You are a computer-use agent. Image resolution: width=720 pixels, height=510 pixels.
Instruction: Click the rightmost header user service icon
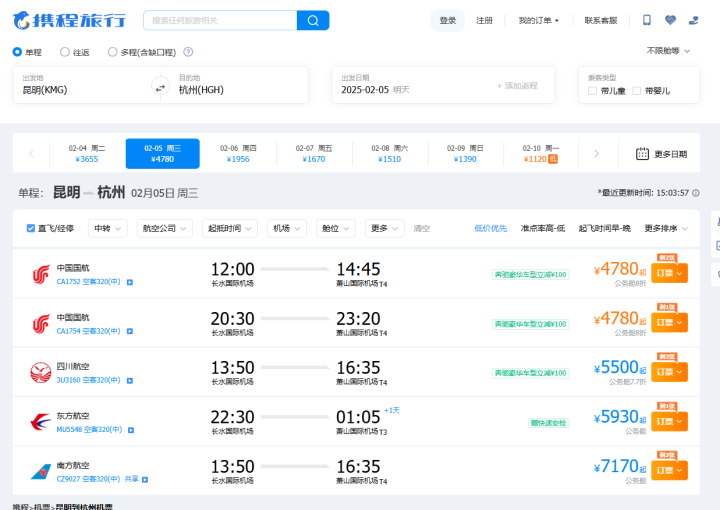(693, 20)
